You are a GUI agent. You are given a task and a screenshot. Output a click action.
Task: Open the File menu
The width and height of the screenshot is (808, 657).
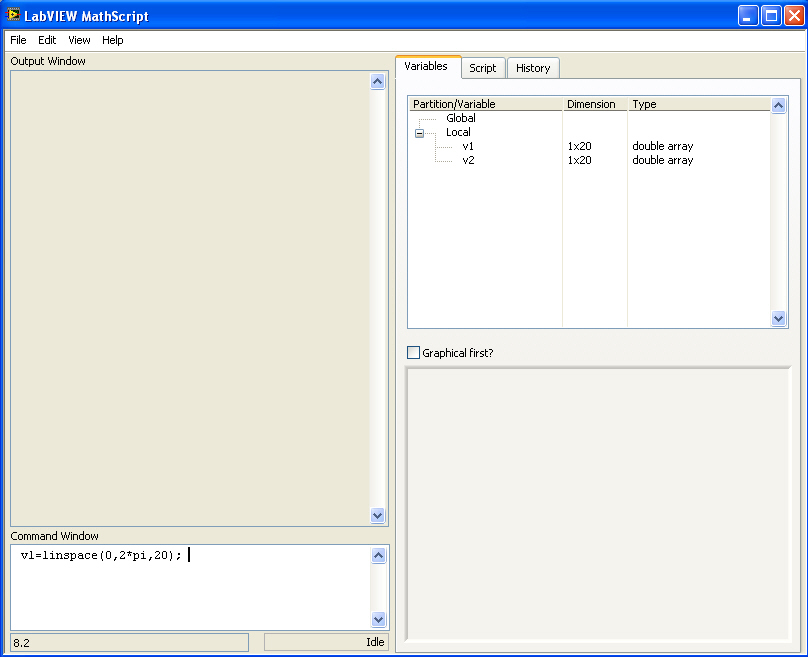(18, 40)
